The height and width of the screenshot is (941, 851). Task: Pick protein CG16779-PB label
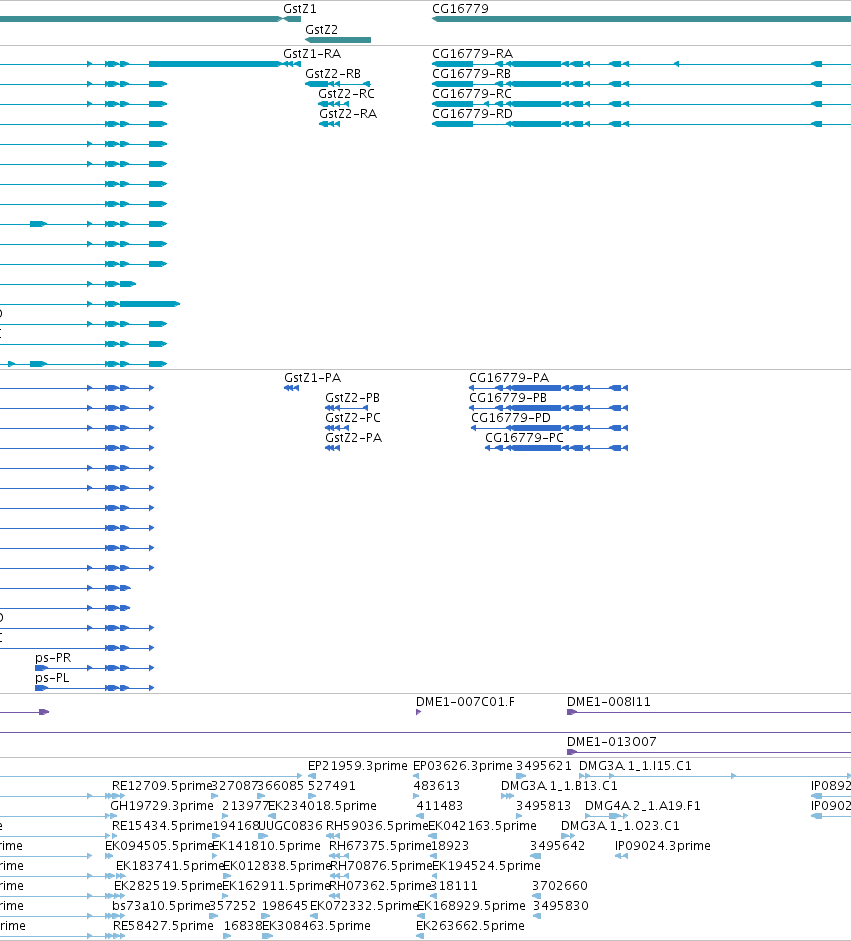click(x=508, y=398)
